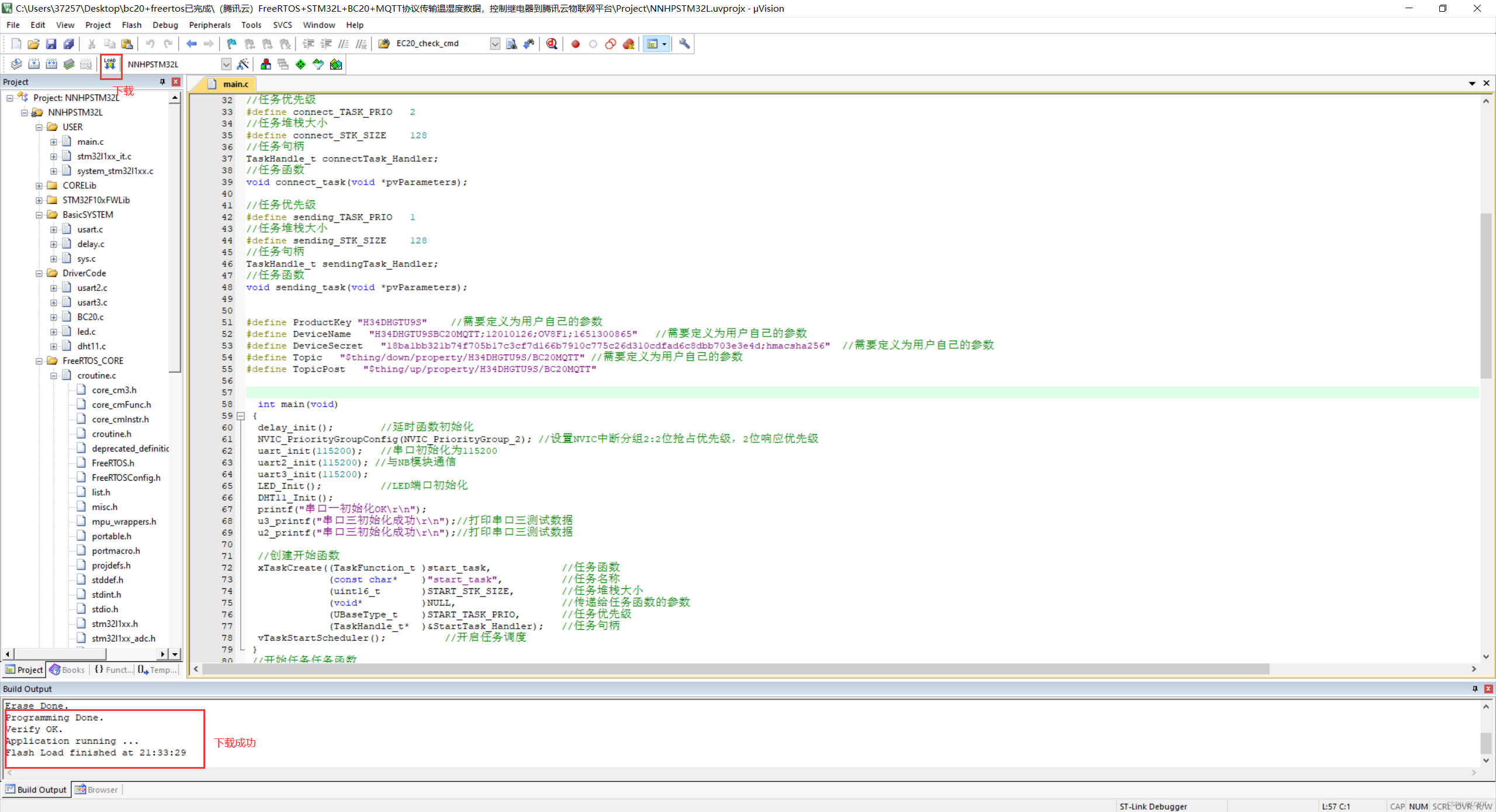Click the batch build icon
Viewport: 1496px width, 812px height.
click(x=69, y=64)
